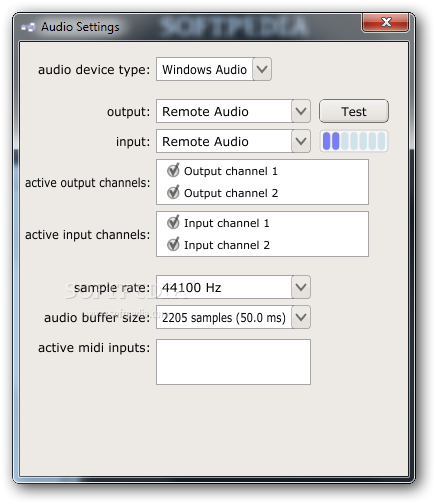Click the 'active input channels:' label
The width and height of the screenshot is (436, 504).
88,235
